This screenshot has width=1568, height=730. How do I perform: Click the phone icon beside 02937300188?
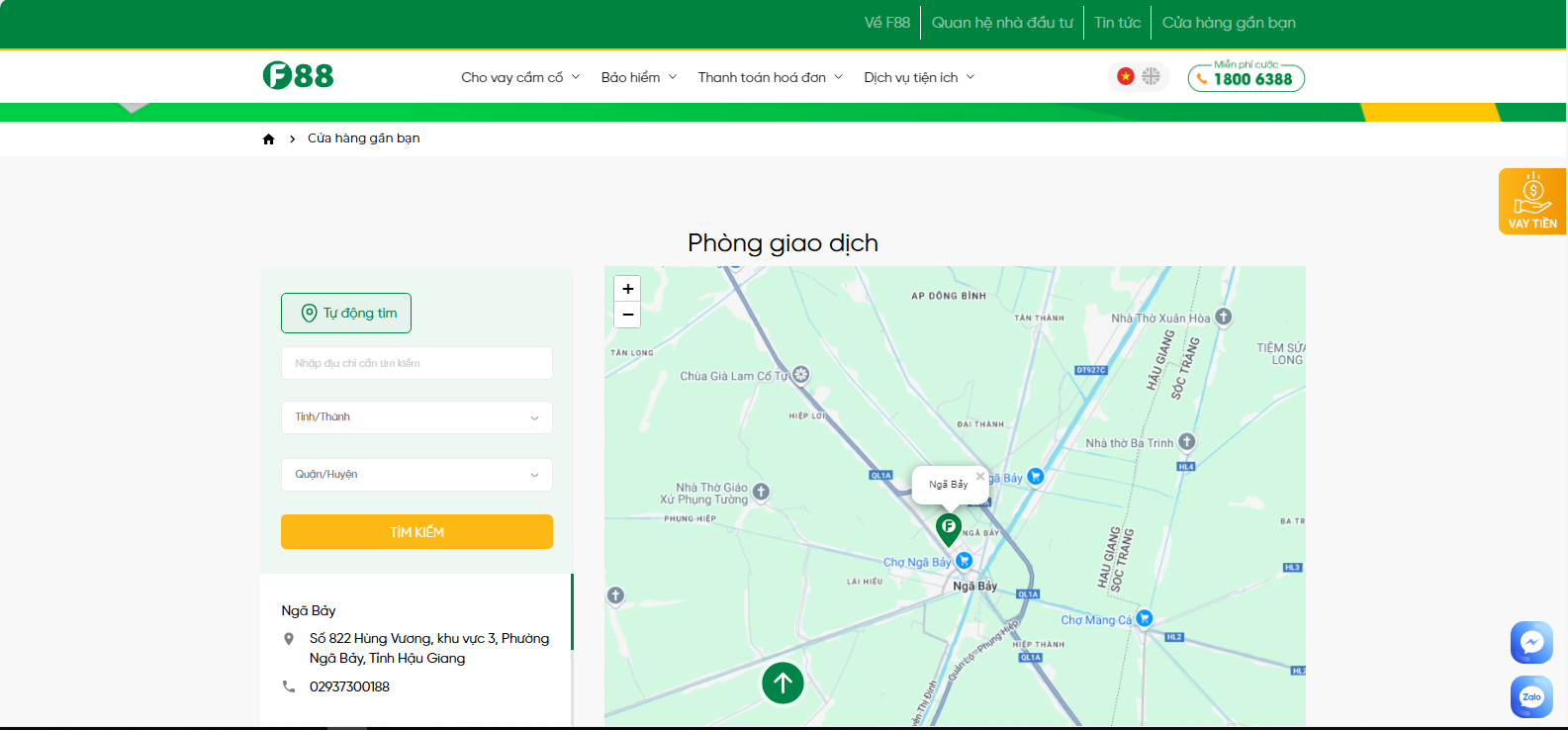pos(289,686)
